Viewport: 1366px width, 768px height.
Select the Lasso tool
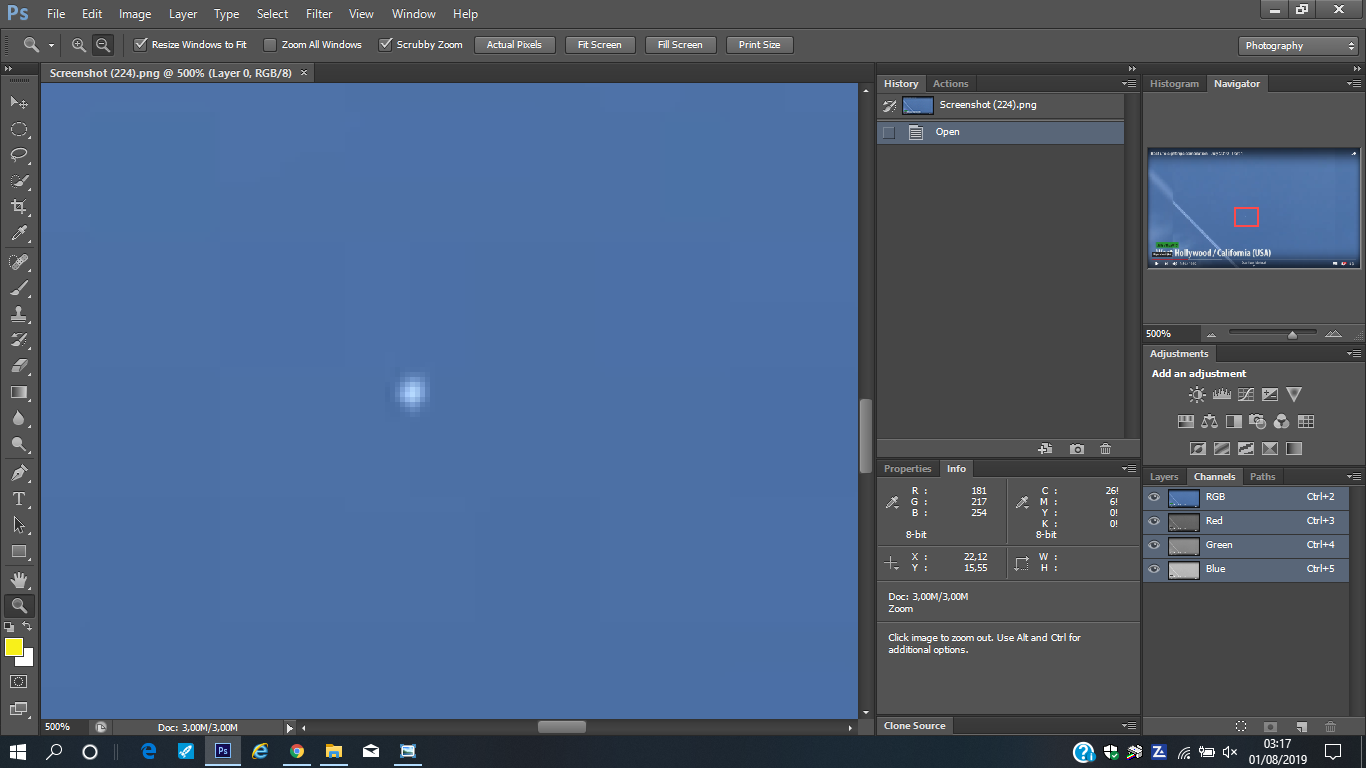[19, 155]
